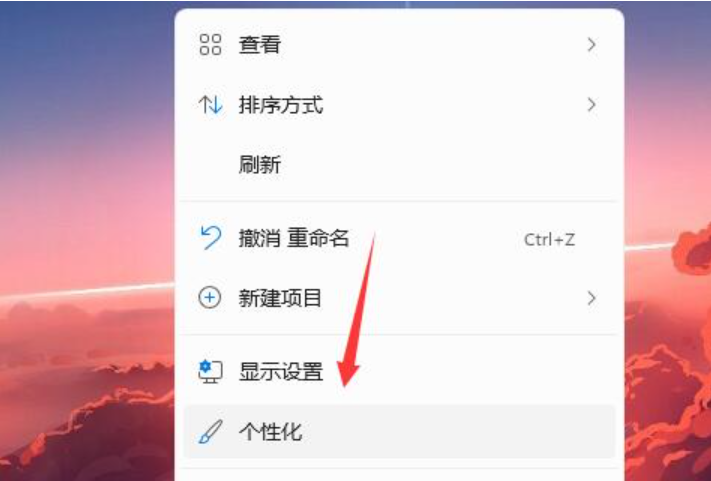Screen dimensions: 711x481
Task: Click the blue undo arrow icon
Action: coord(210,238)
